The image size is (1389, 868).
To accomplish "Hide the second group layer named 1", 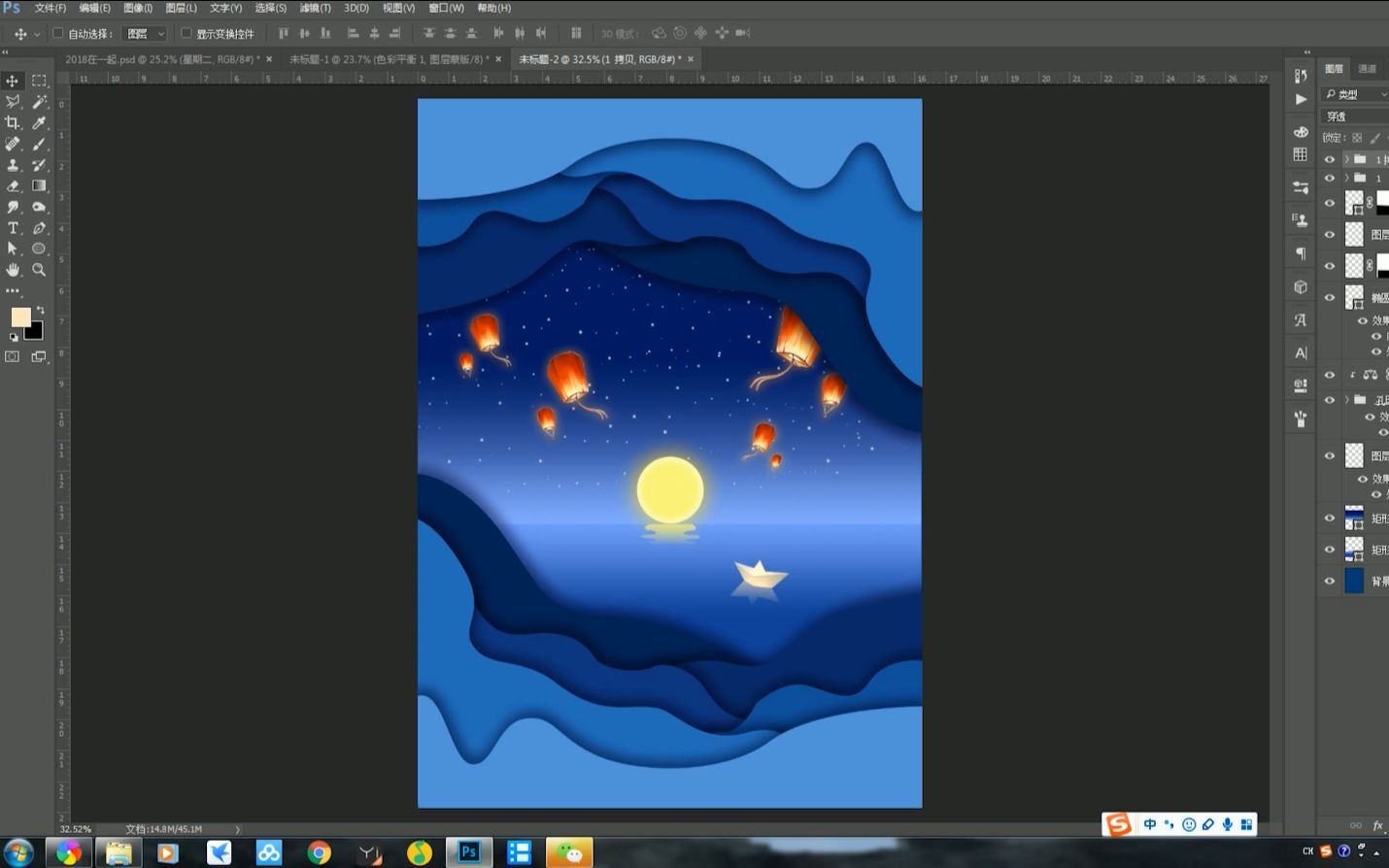I will (1330, 179).
